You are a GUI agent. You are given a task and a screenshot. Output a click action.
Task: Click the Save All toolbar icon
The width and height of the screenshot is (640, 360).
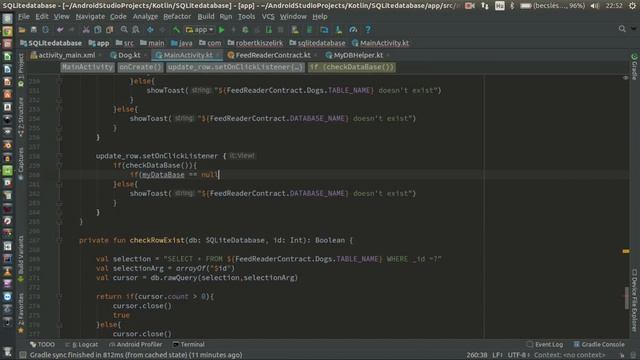34,30
